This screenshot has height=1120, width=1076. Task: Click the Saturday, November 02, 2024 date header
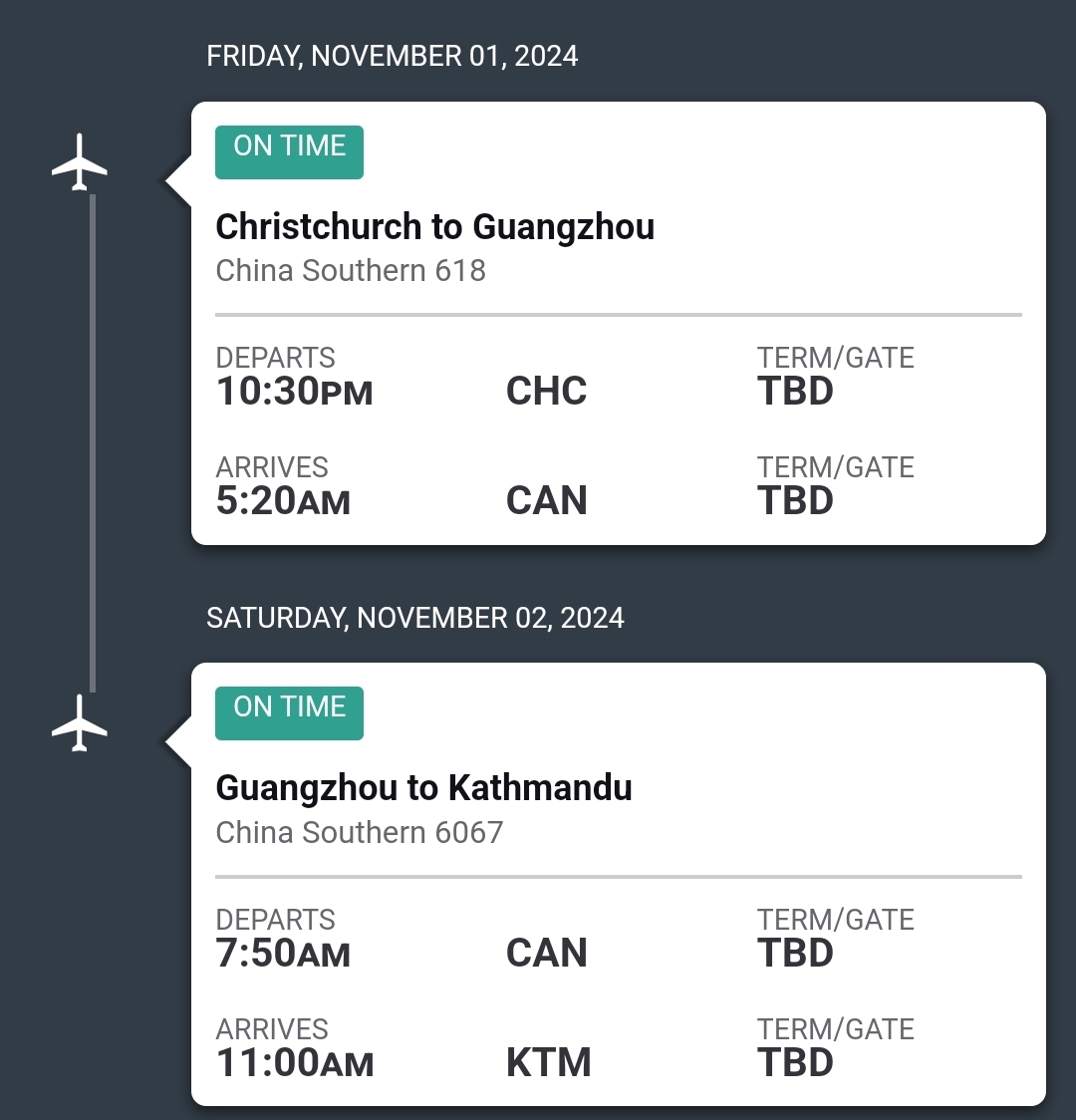[415, 618]
